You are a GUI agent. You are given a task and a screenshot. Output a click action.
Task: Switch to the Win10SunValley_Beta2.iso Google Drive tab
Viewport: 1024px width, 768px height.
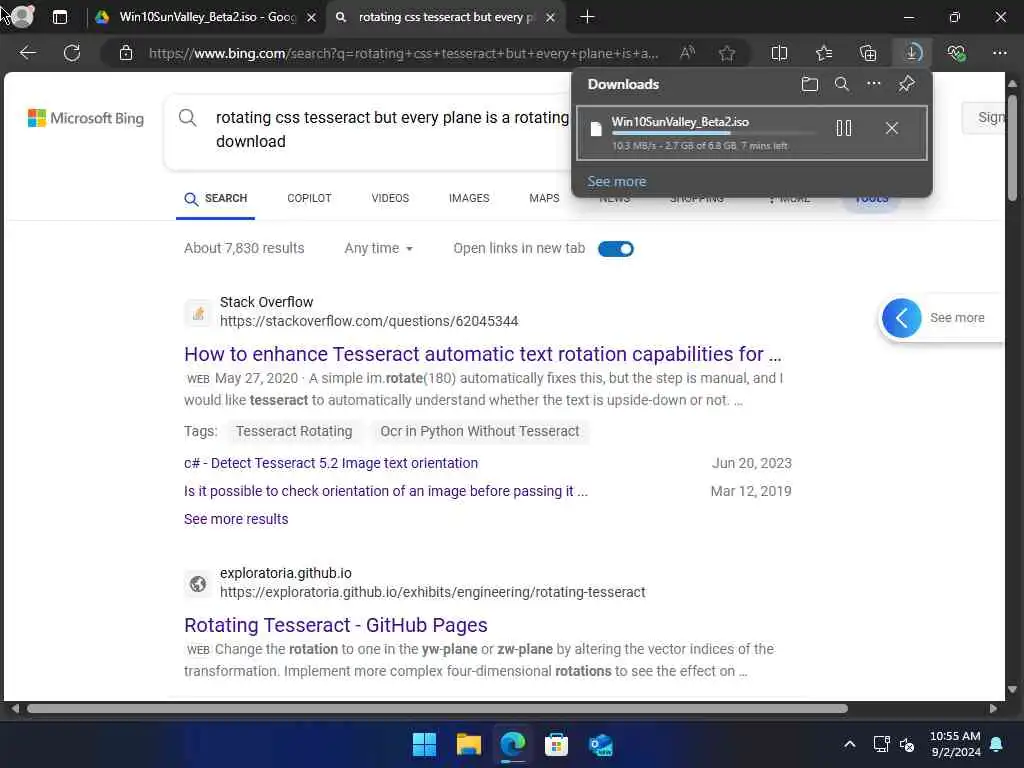pos(206,17)
